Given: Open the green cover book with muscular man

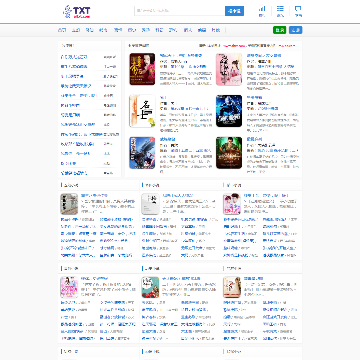Looking at the screenshot, I should pyautogui.click(x=229, y=153).
